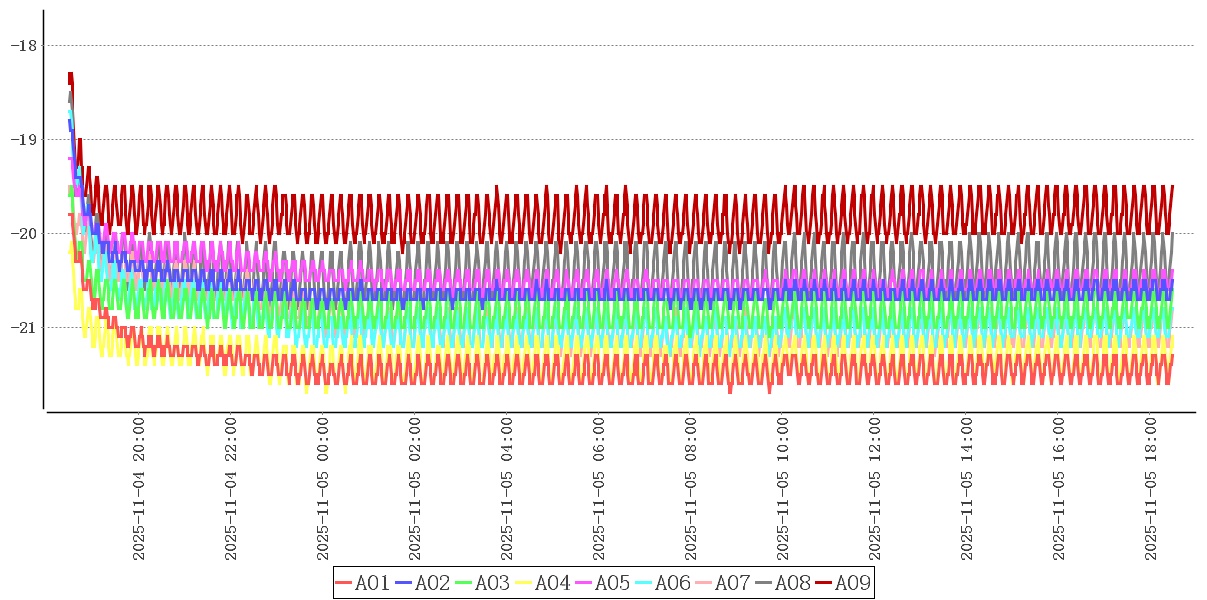Click the A04 legend label
Image resolution: width=1207 pixels, height=600 pixels.
[552, 583]
